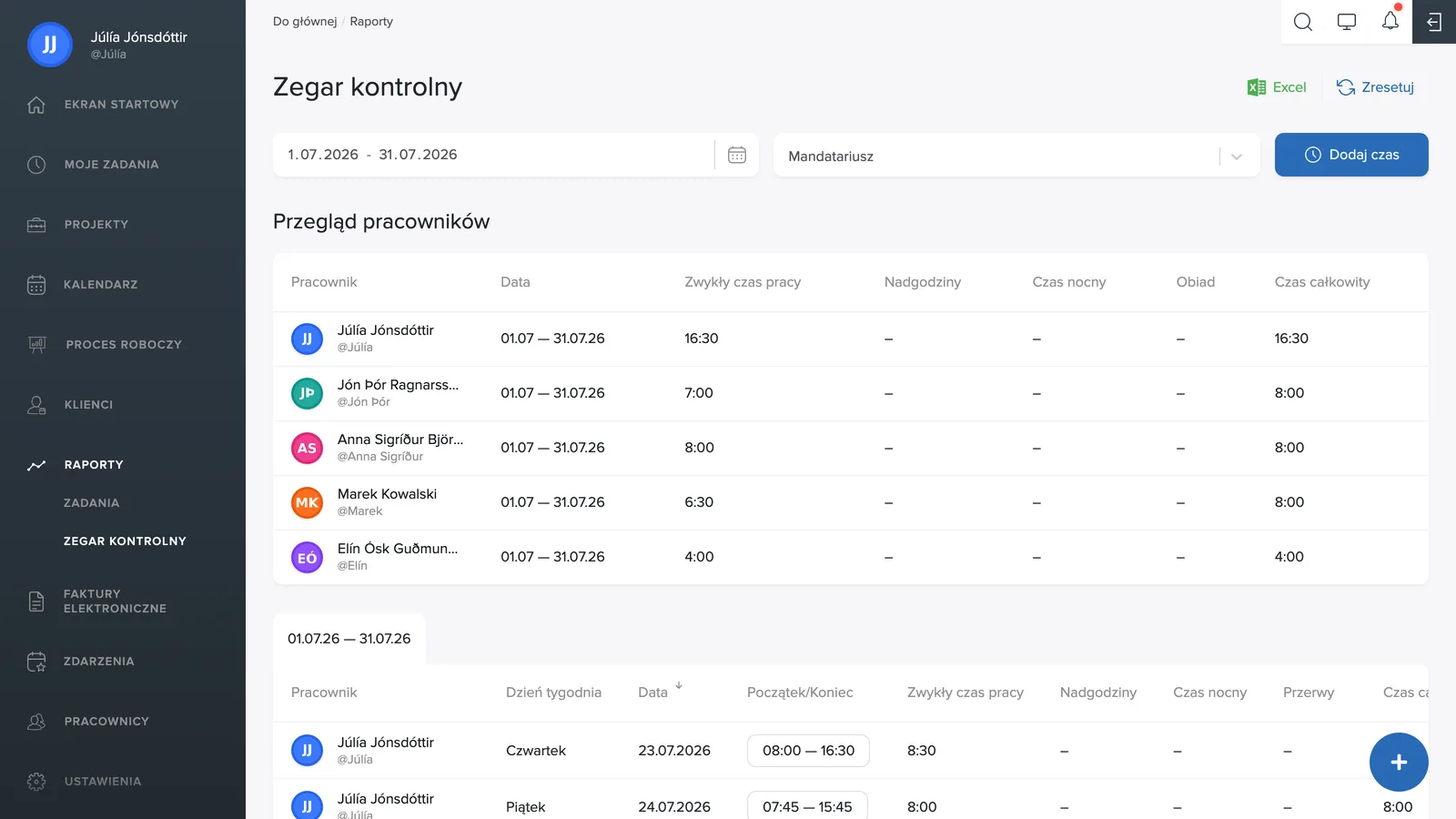
Task: Select Zegar kontrolny submenu item
Action: click(125, 541)
